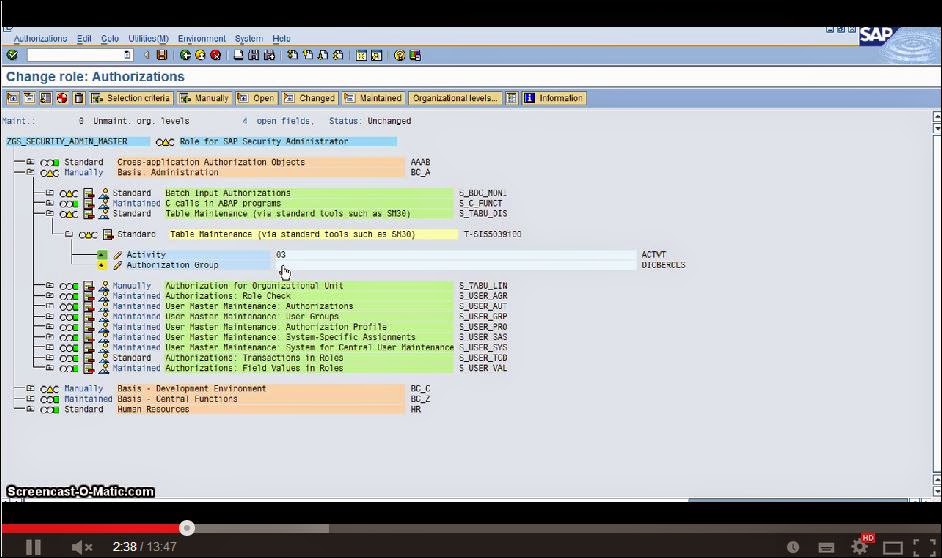Collapse green Table Maintenance S_TABU_DIS node

[49, 213]
